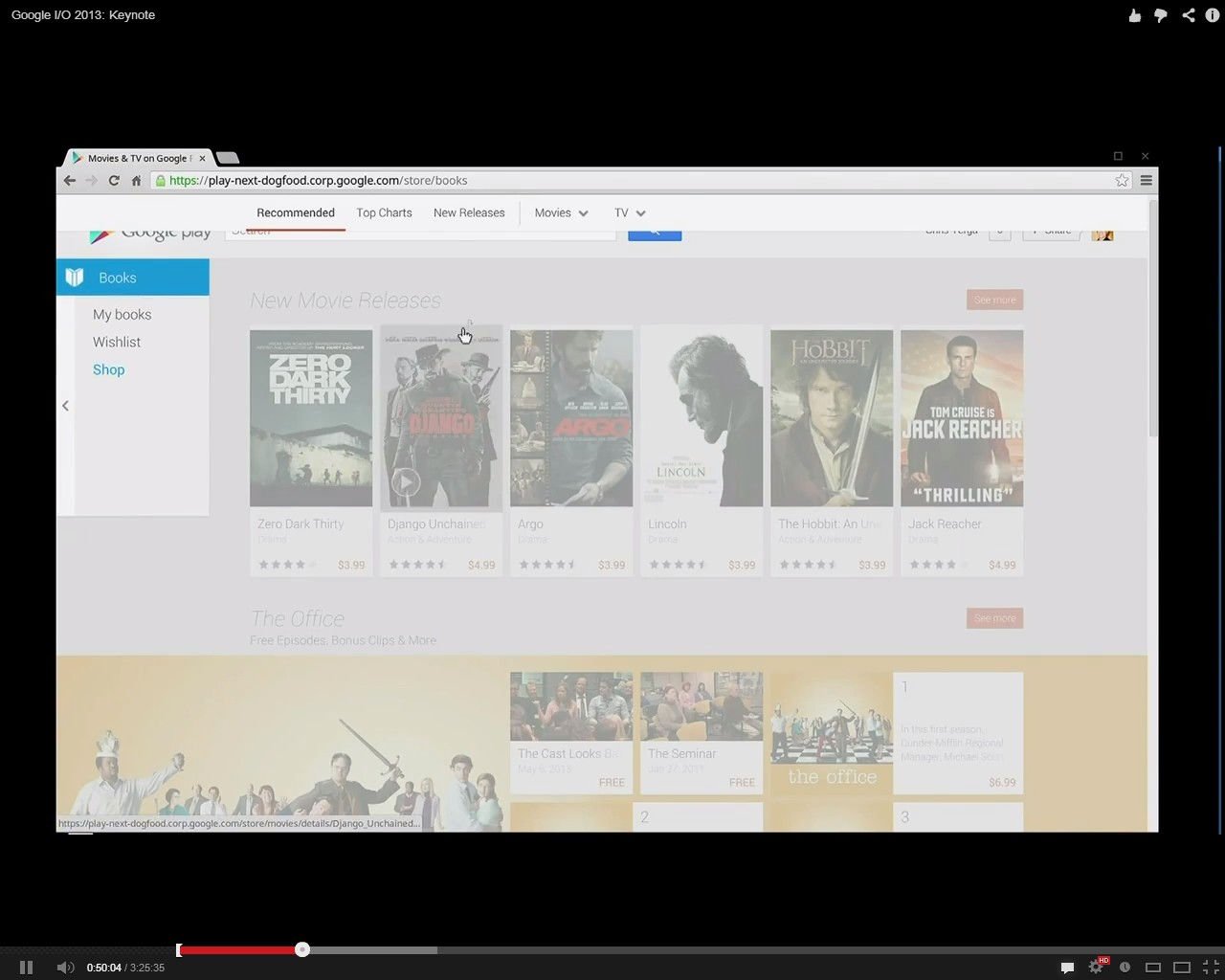Click the Google Play logo
This screenshot has width=1225, height=980.
coord(151,234)
